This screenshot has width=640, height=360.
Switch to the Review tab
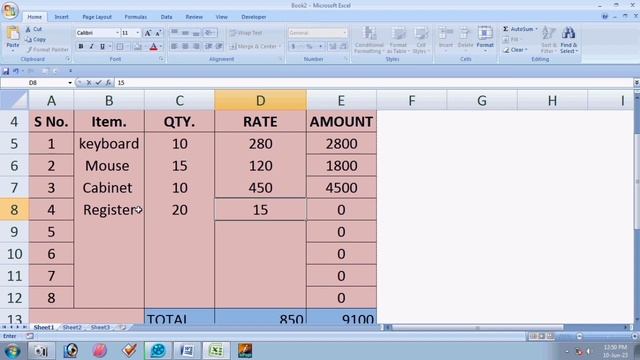194,17
